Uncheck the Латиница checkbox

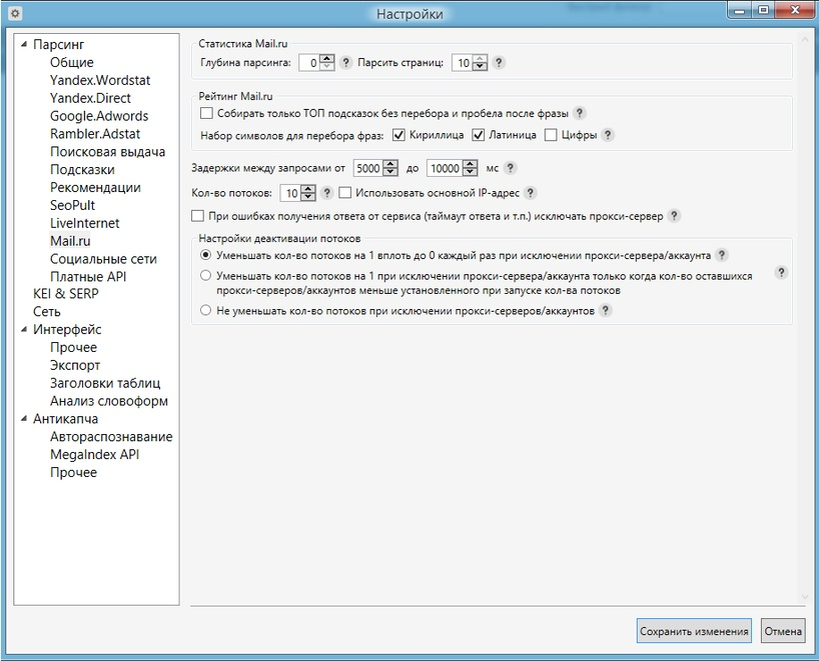click(x=478, y=135)
